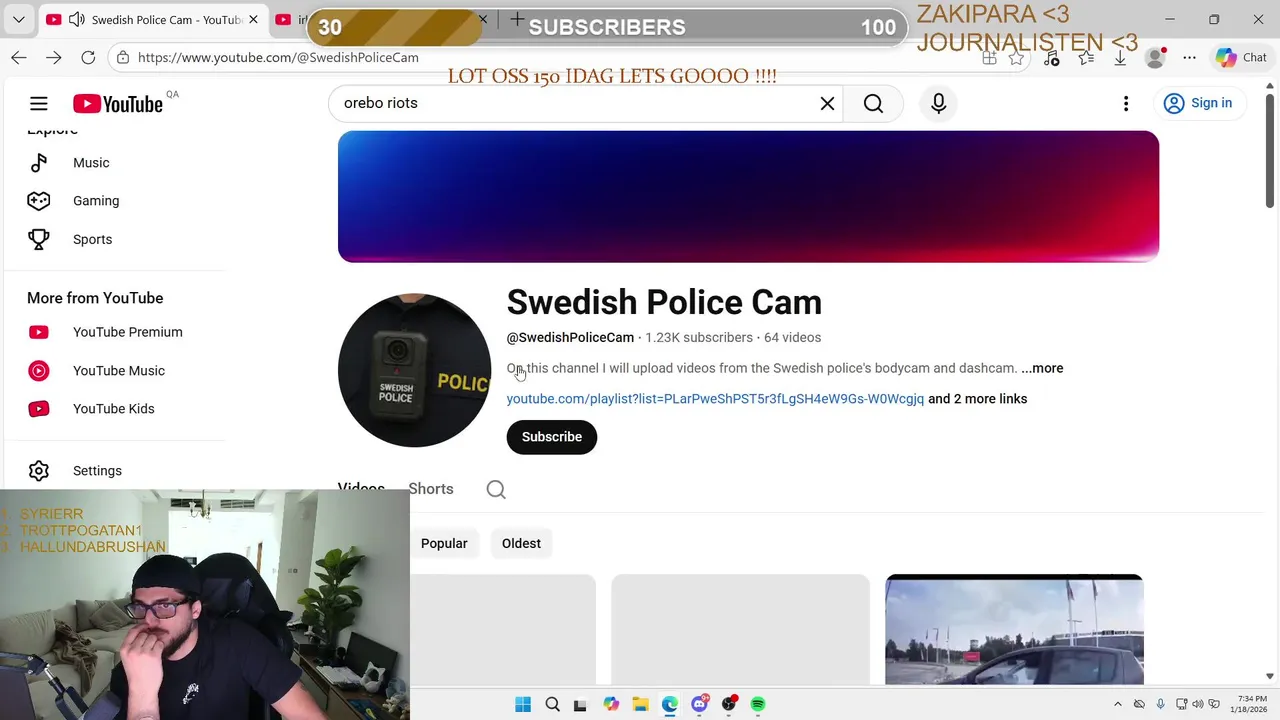Subscribe to Swedish Police Cam
Image resolution: width=1280 pixels, height=720 pixels.
point(552,437)
